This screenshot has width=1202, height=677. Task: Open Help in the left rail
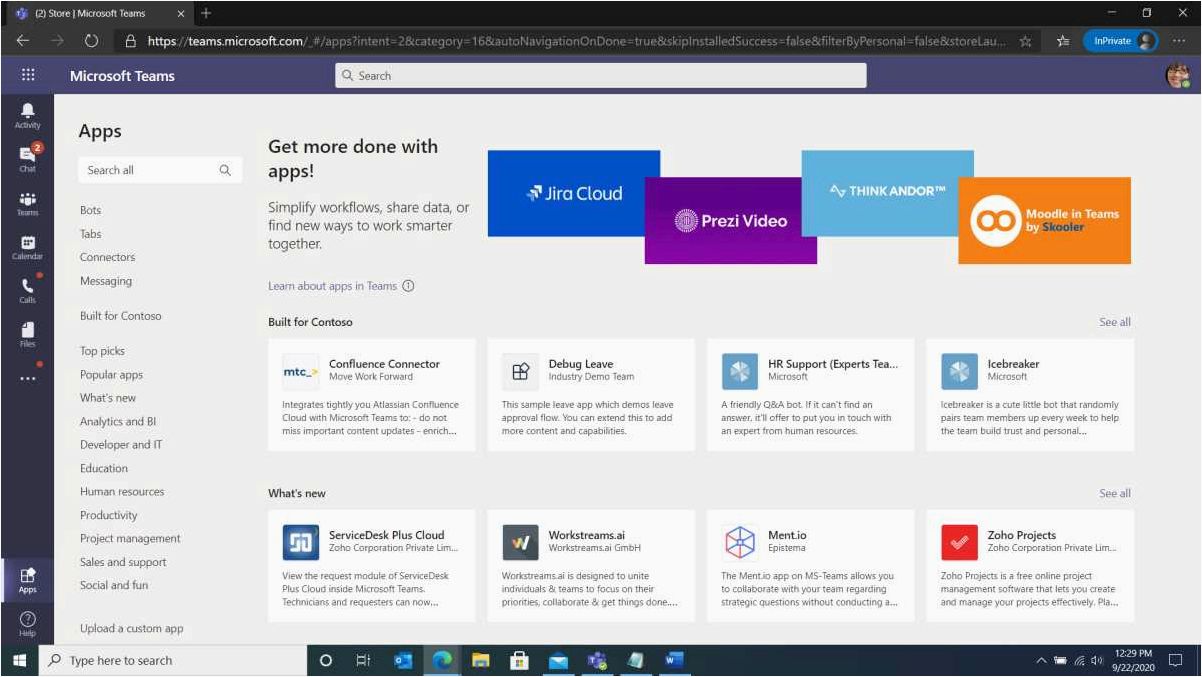[x=27, y=624]
